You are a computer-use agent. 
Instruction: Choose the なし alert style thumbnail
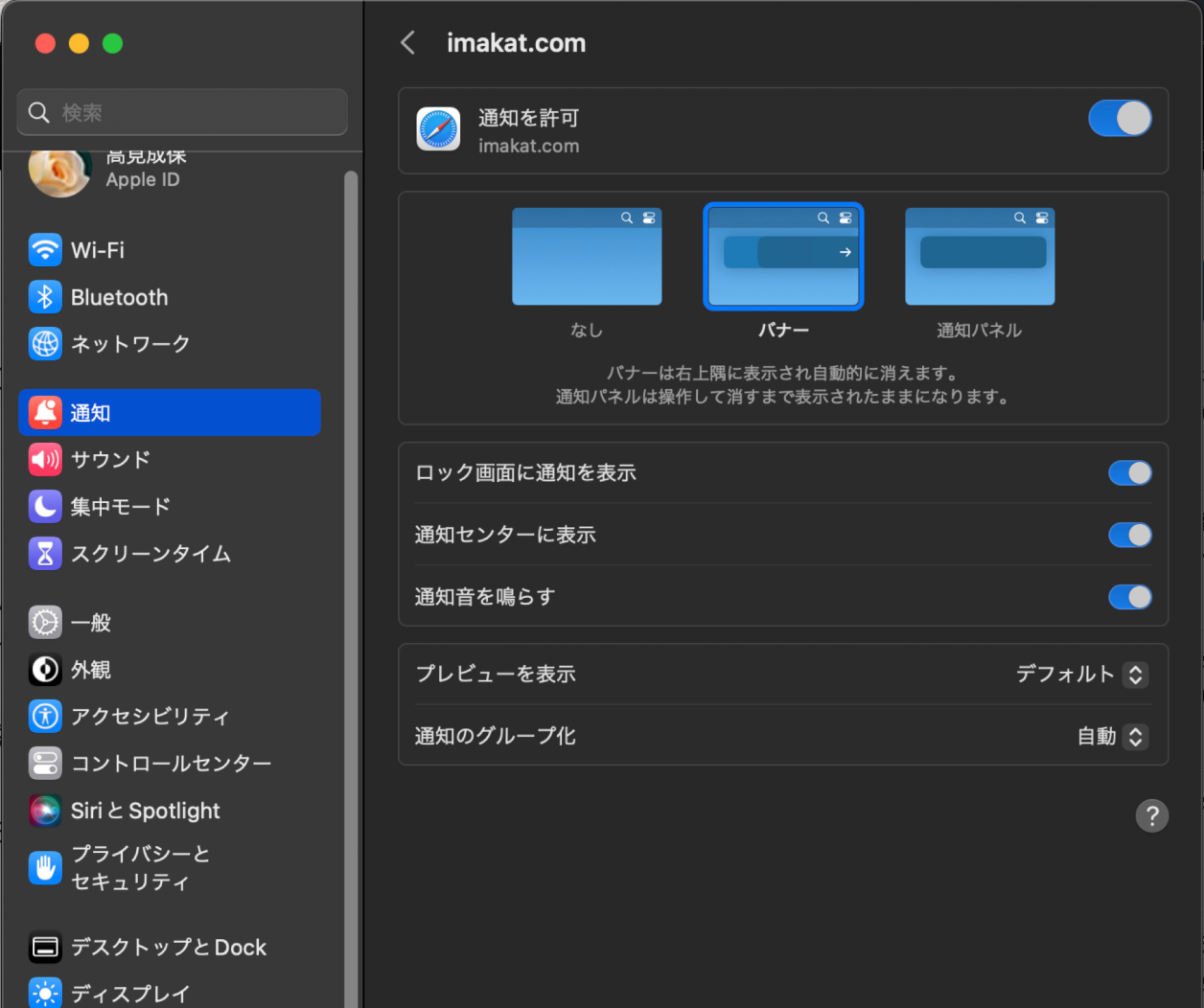coord(587,257)
